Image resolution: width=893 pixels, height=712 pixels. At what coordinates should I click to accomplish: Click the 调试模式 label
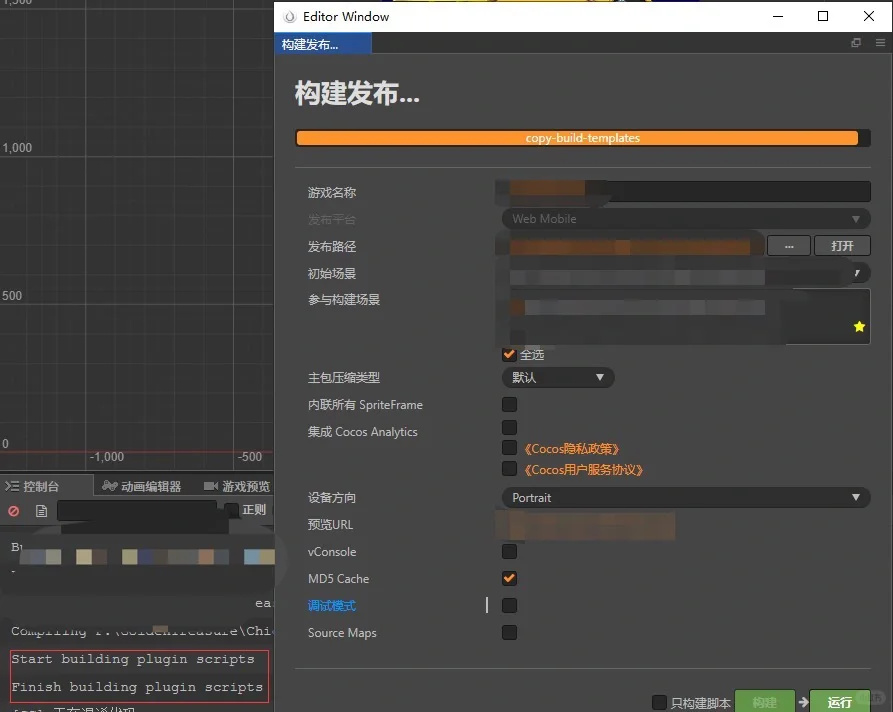(x=331, y=605)
